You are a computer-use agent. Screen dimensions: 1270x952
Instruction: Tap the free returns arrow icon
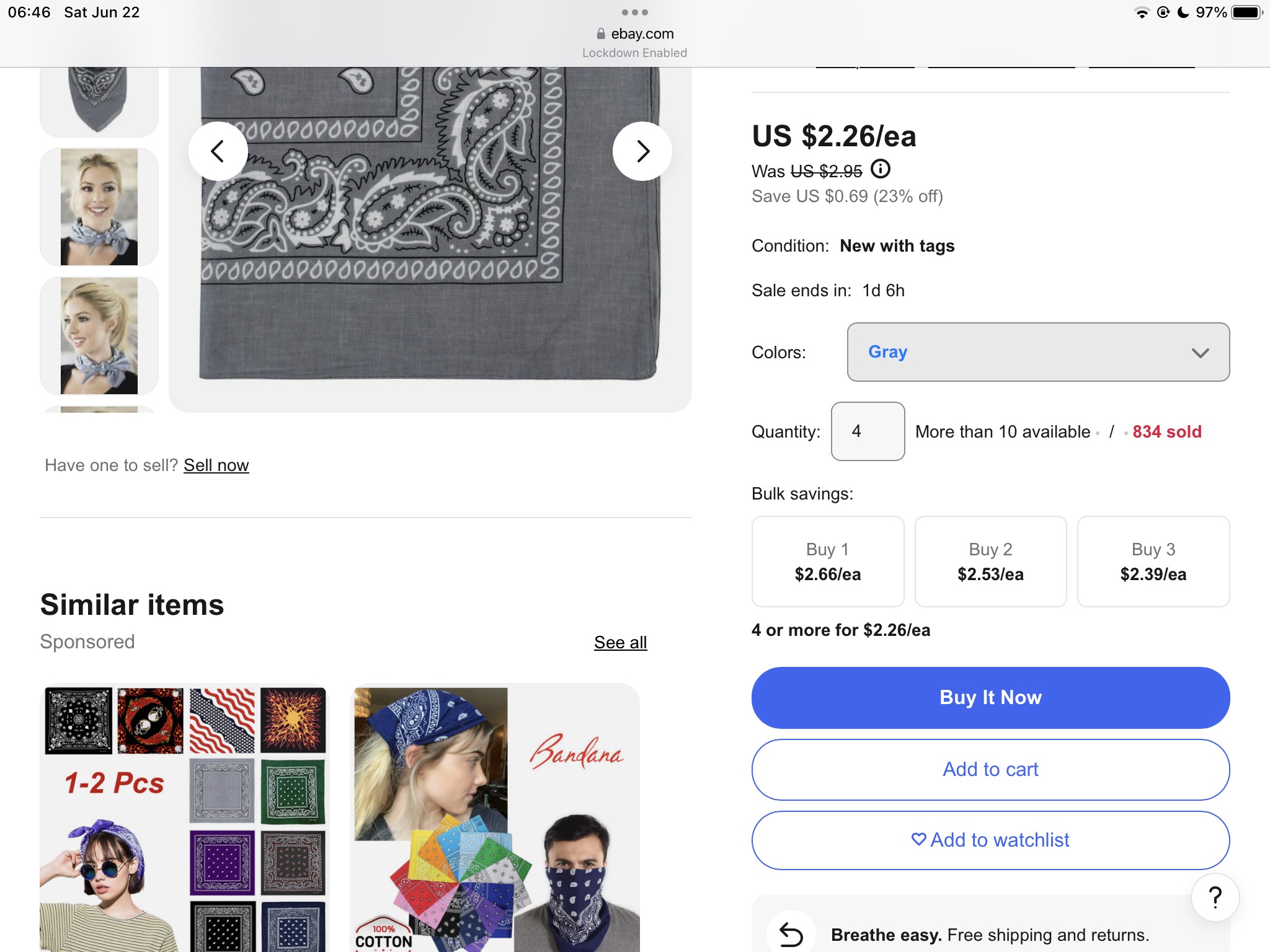point(791,934)
